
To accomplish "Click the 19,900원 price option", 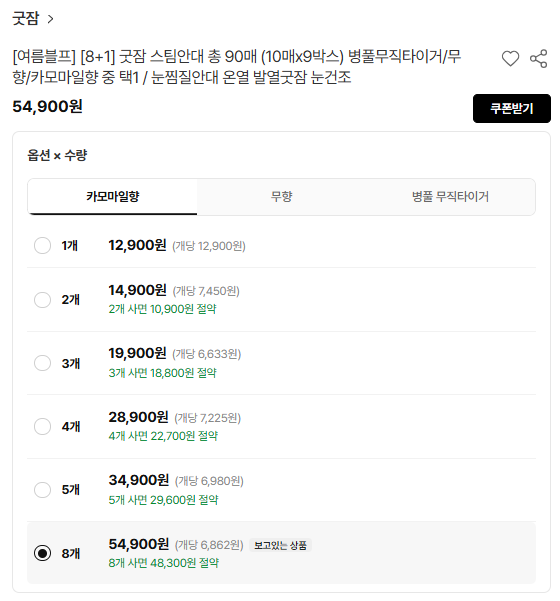I will pos(281,363).
